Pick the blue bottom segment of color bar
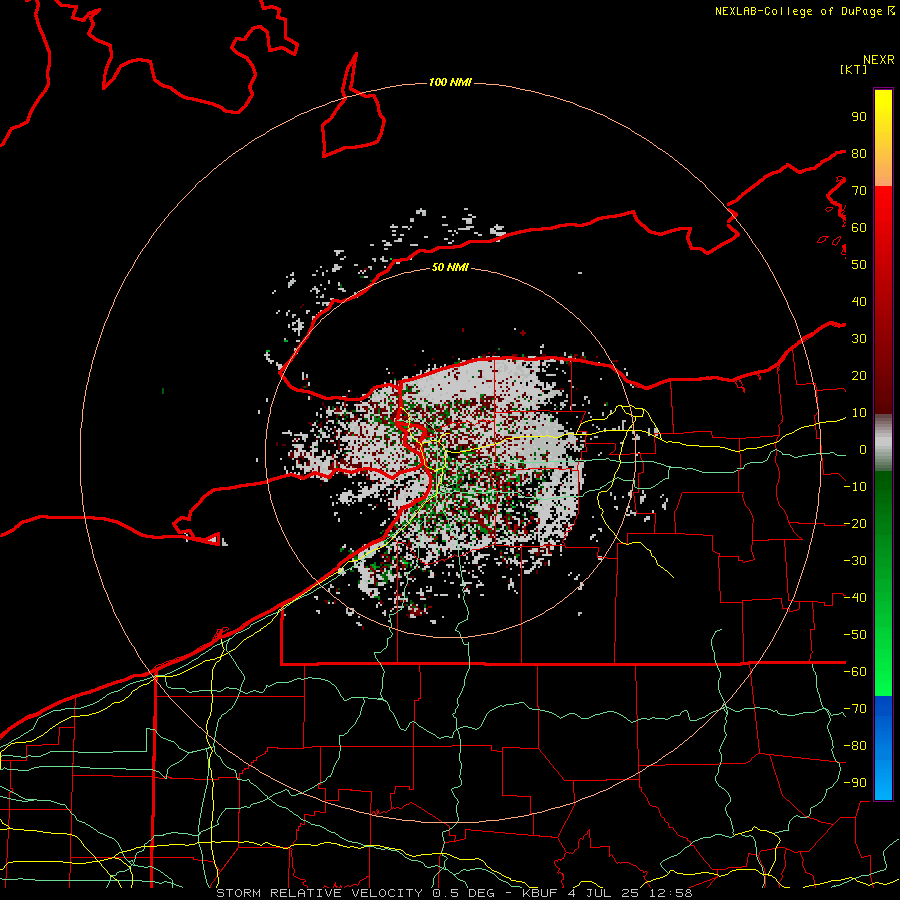Image resolution: width=900 pixels, height=900 pixels. tap(883, 748)
